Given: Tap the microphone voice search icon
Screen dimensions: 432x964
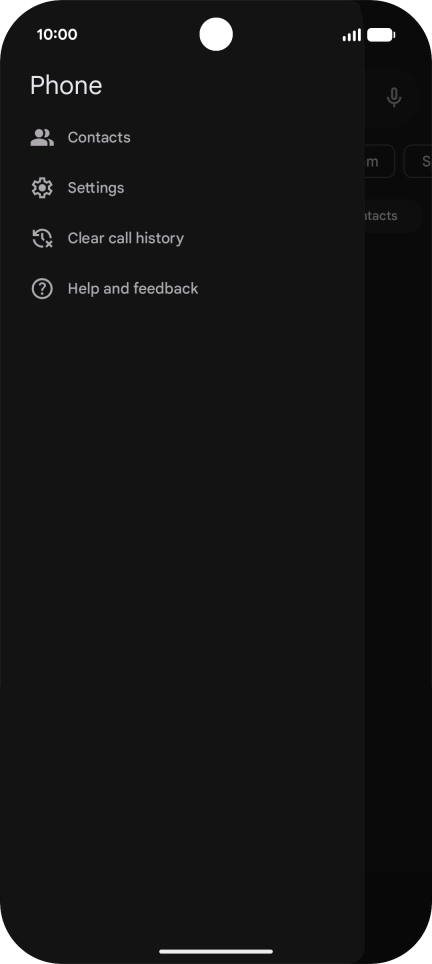Looking at the screenshot, I should pyautogui.click(x=394, y=97).
